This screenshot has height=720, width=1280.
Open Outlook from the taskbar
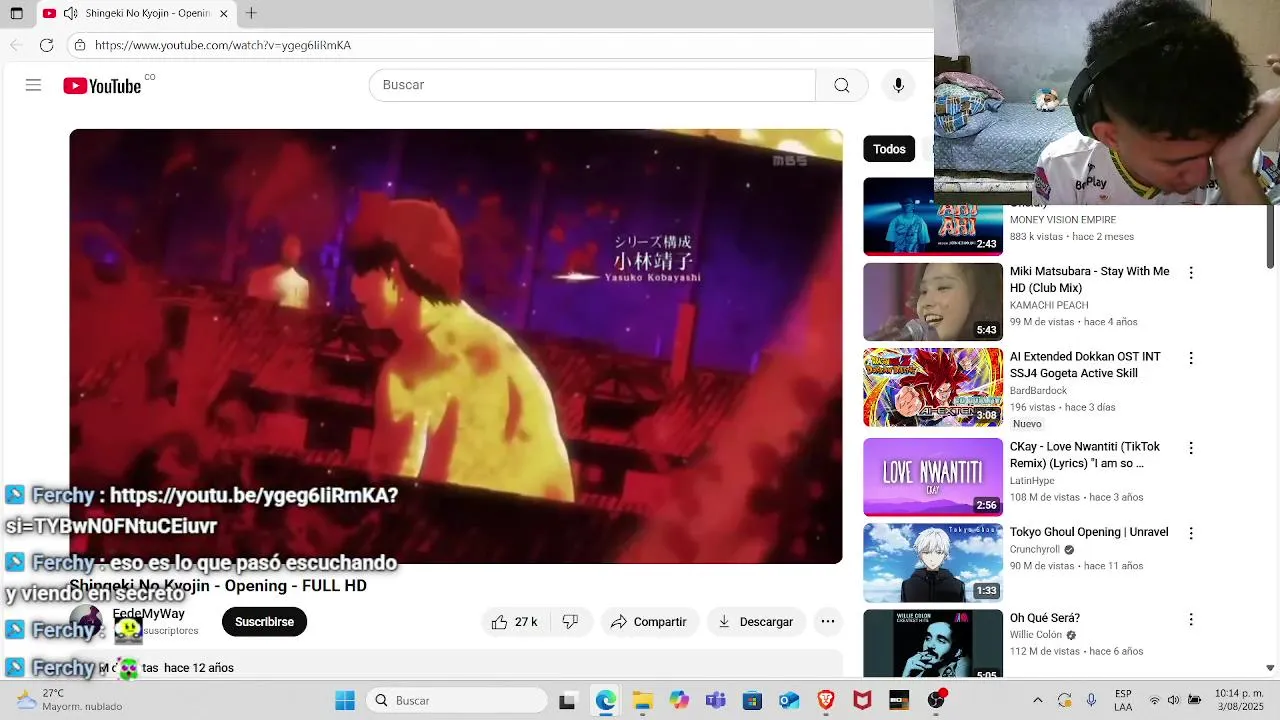[789, 701]
